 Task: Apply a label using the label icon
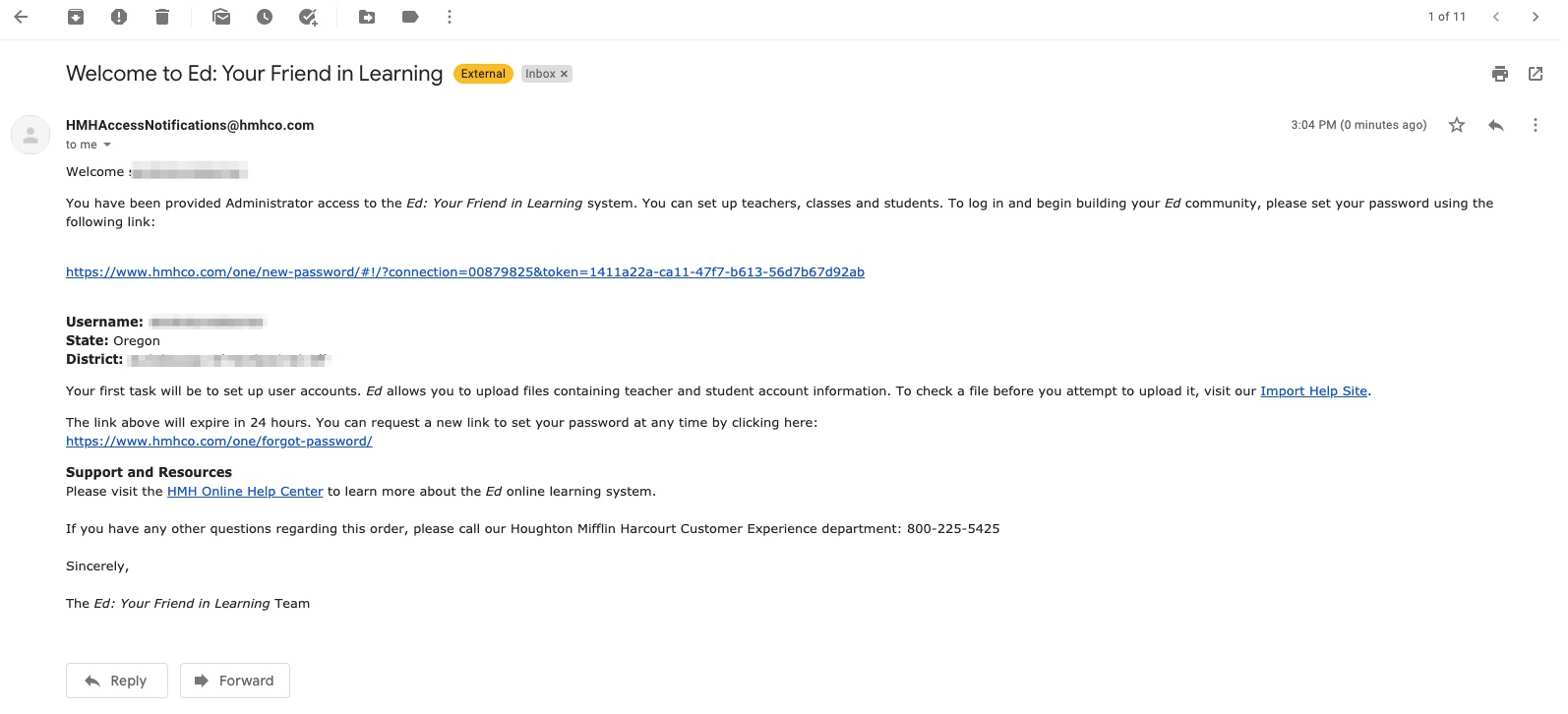[x=409, y=17]
